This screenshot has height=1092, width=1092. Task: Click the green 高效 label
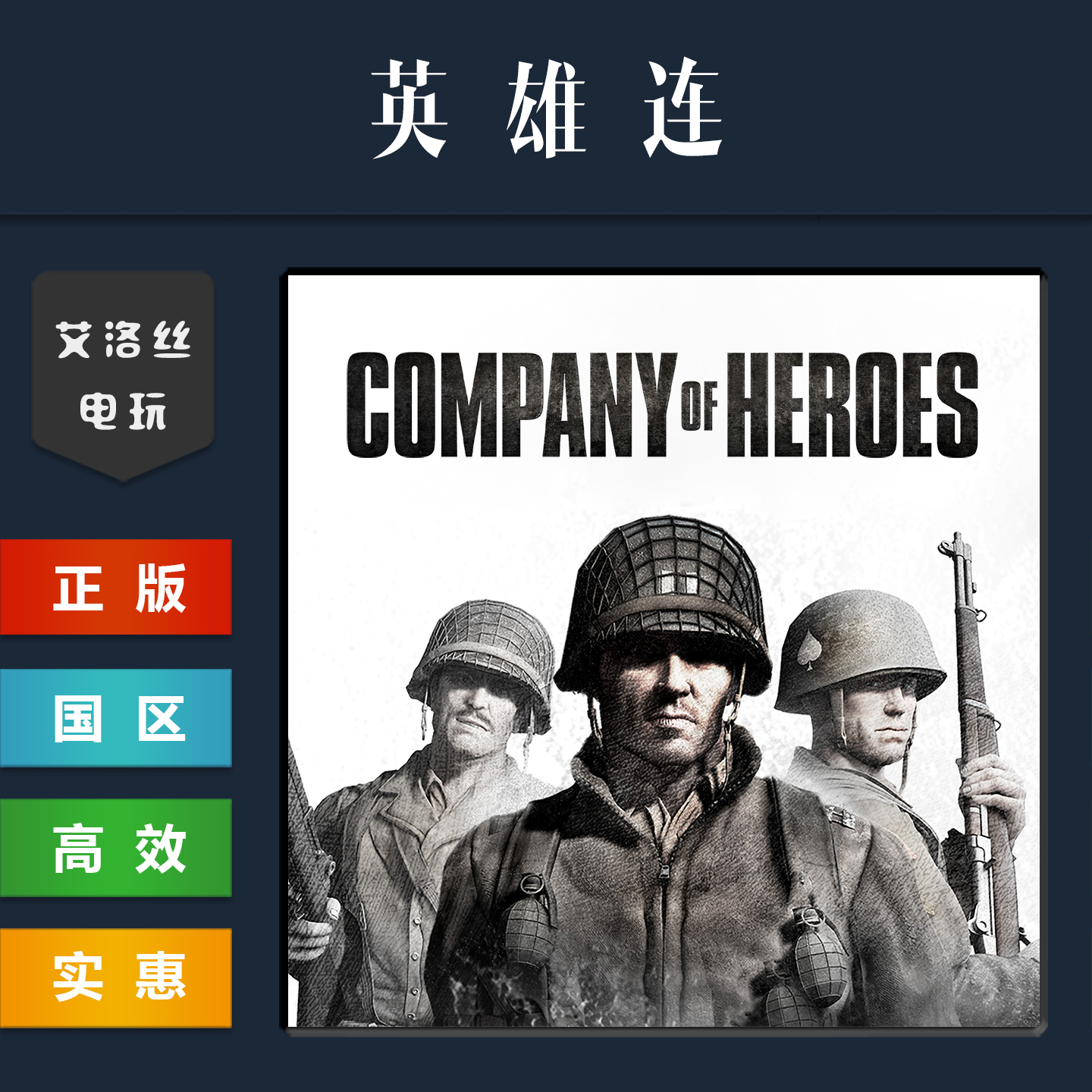pyautogui.click(x=116, y=848)
